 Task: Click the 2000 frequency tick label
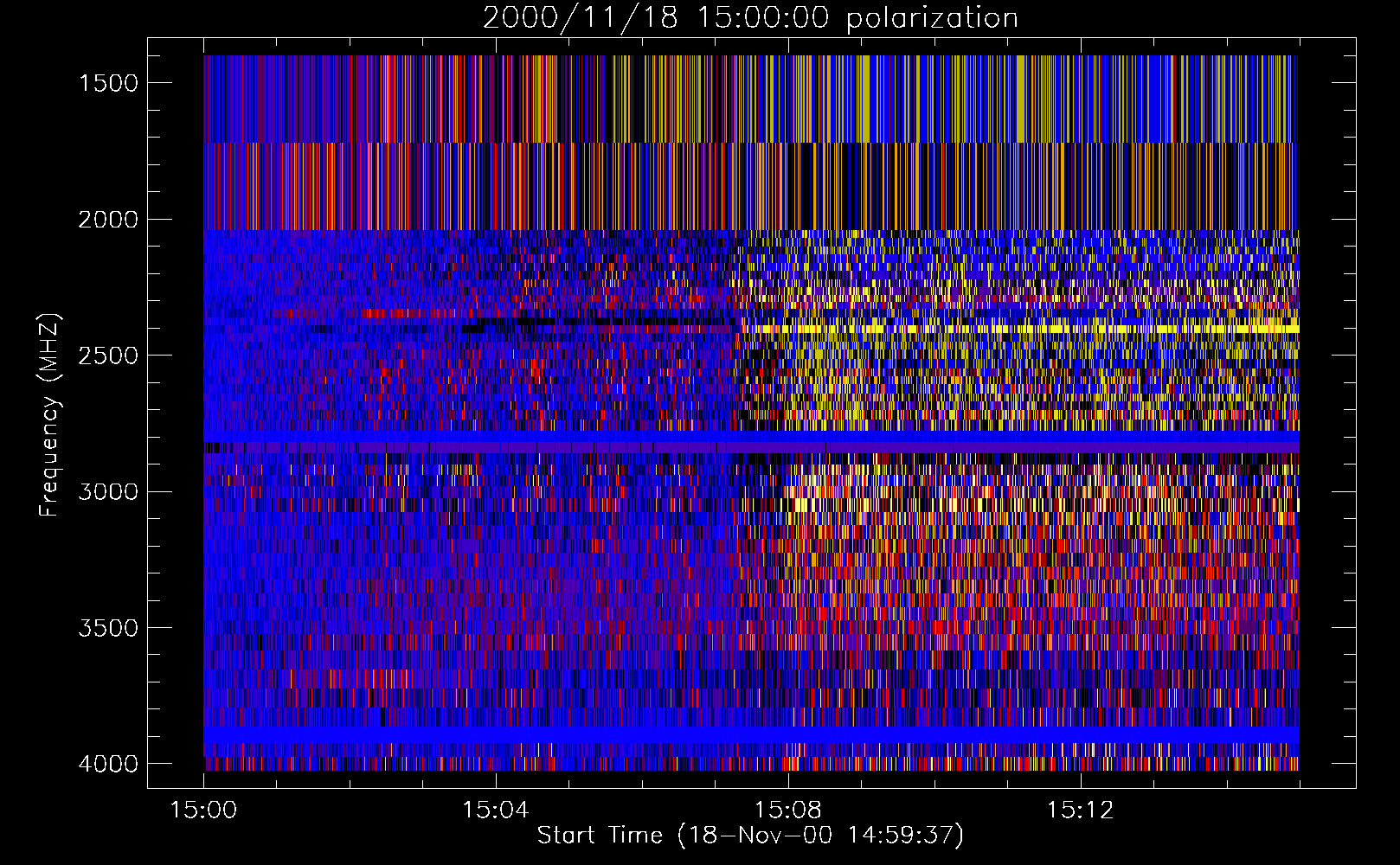tap(108, 220)
